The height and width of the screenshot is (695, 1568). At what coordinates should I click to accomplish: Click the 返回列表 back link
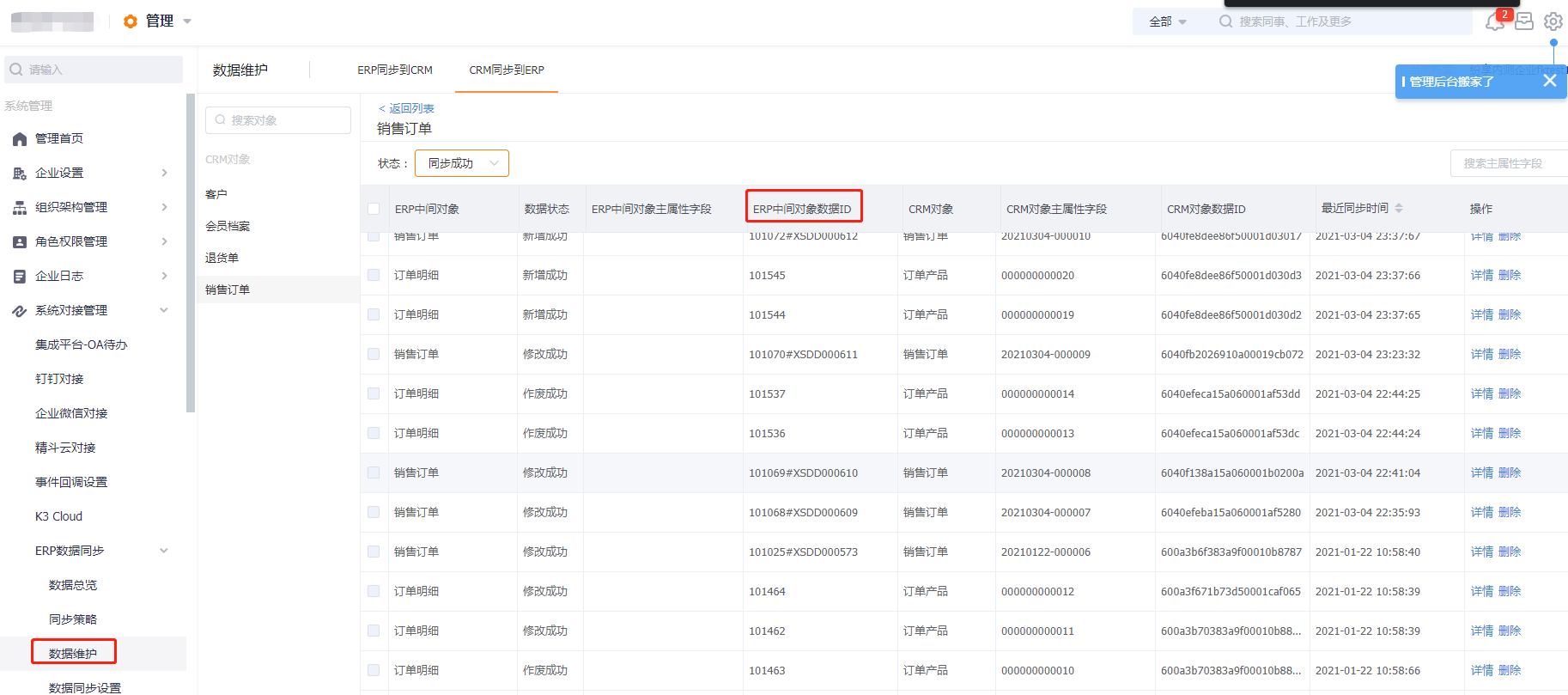click(x=406, y=108)
